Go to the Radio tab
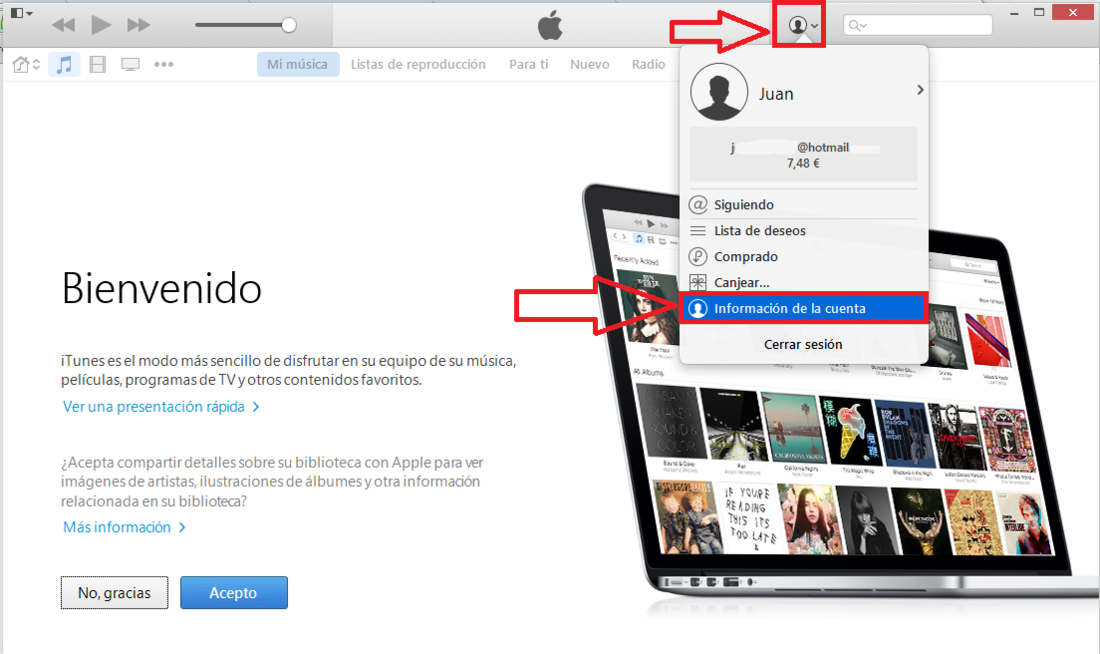The image size is (1100, 654). click(648, 65)
